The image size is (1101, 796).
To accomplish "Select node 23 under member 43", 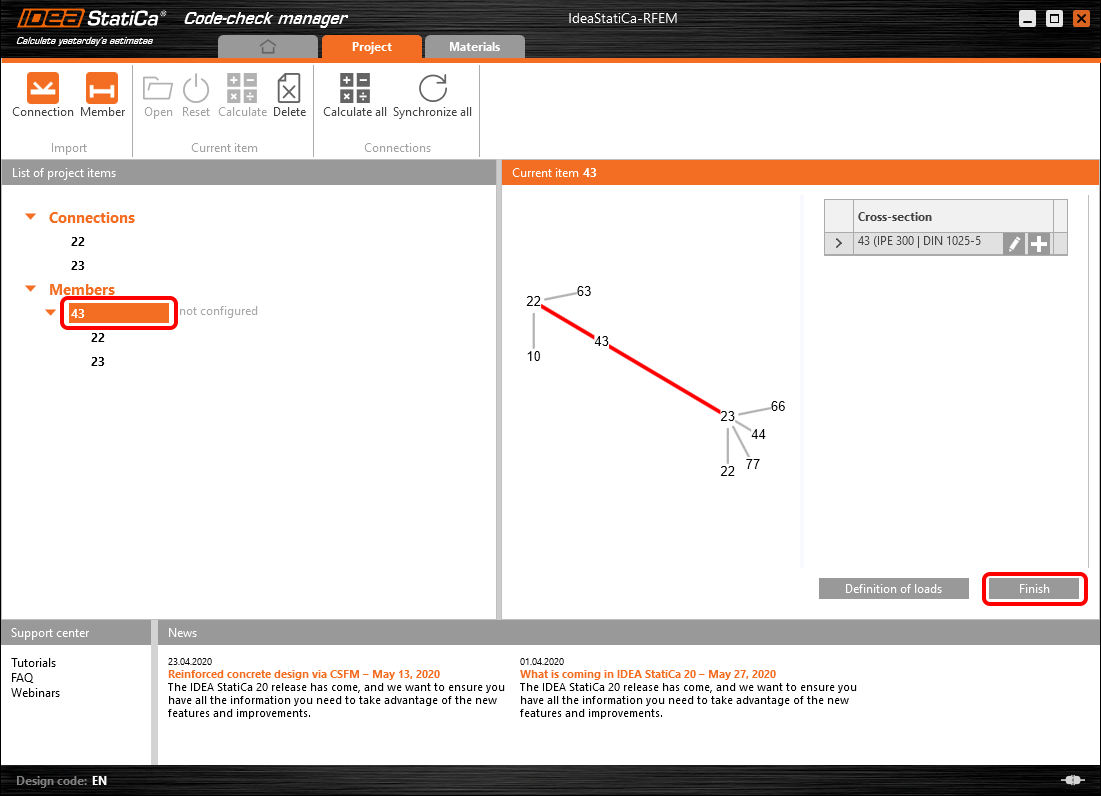I will click(98, 361).
